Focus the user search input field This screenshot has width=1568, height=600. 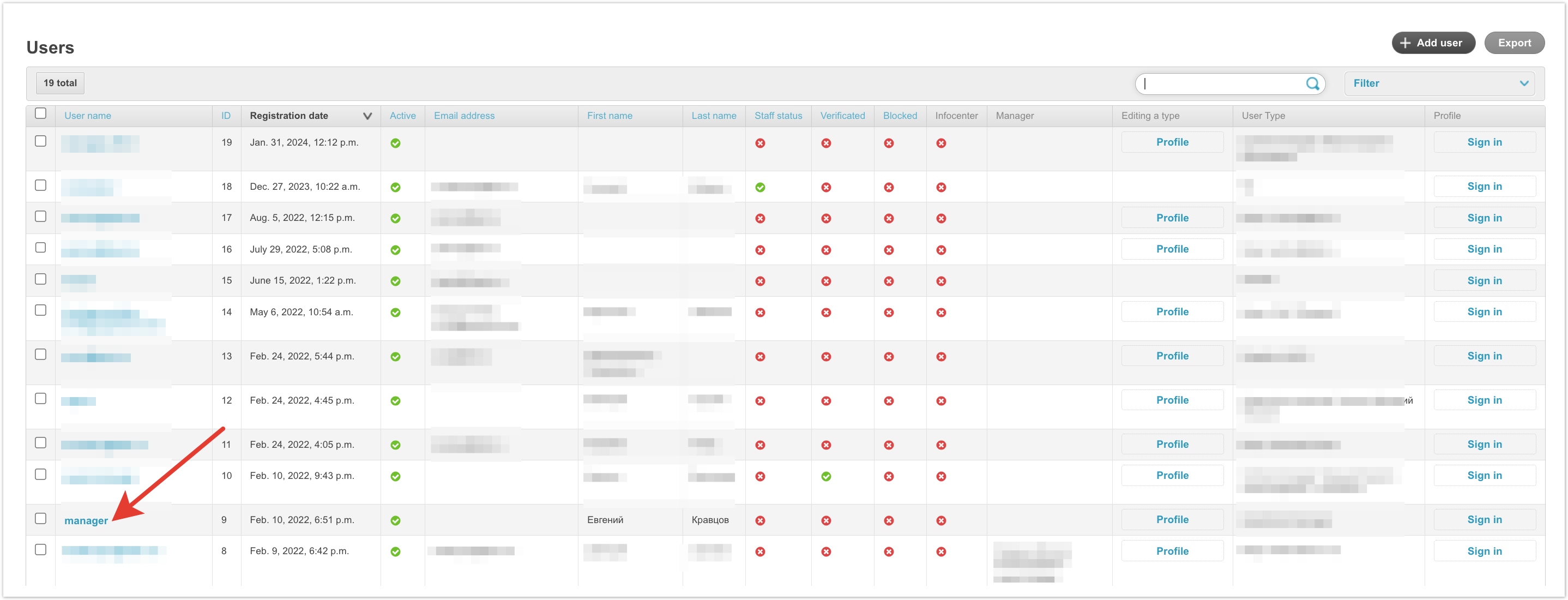(1221, 83)
